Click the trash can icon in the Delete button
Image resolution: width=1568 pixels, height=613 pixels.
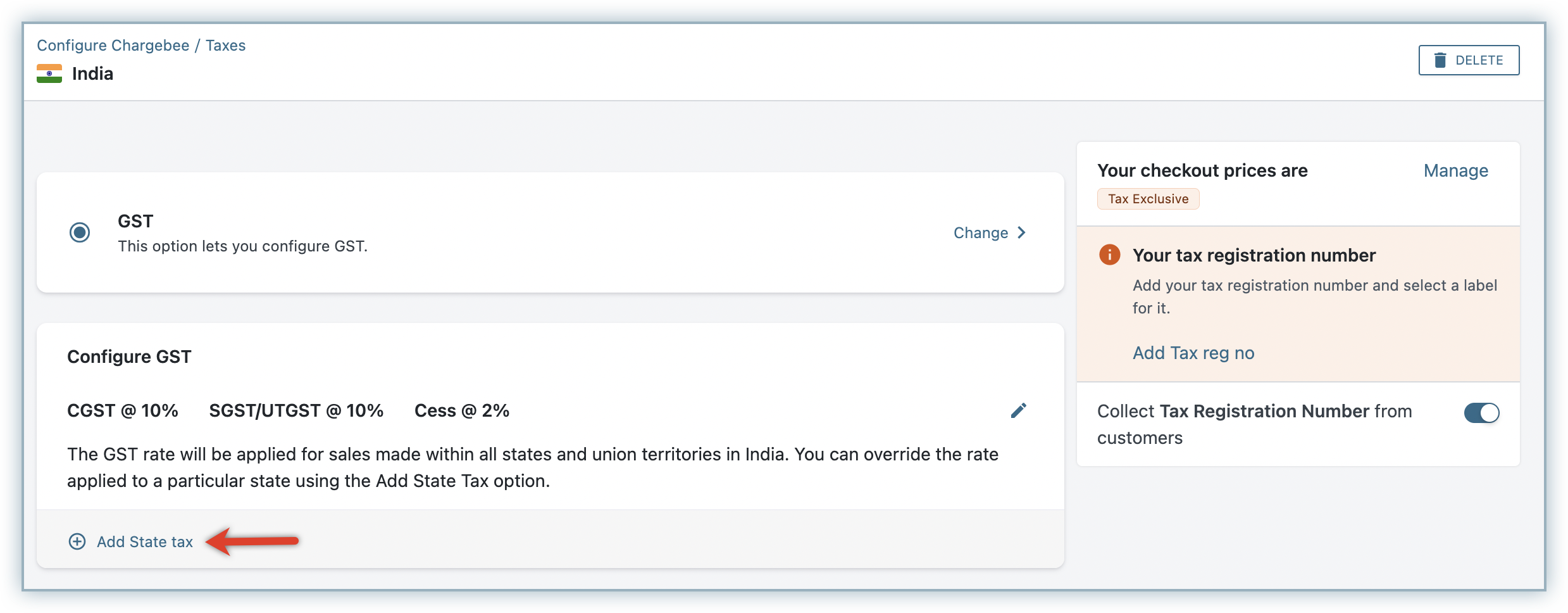pyautogui.click(x=1440, y=60)
